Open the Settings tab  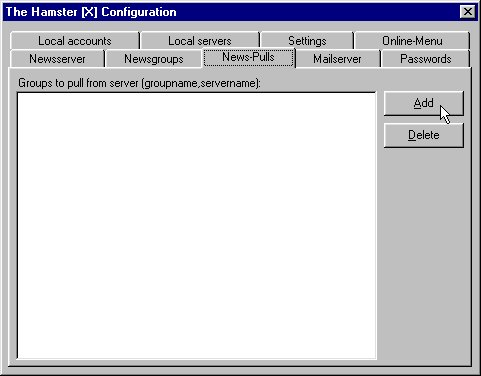(307, 41)
